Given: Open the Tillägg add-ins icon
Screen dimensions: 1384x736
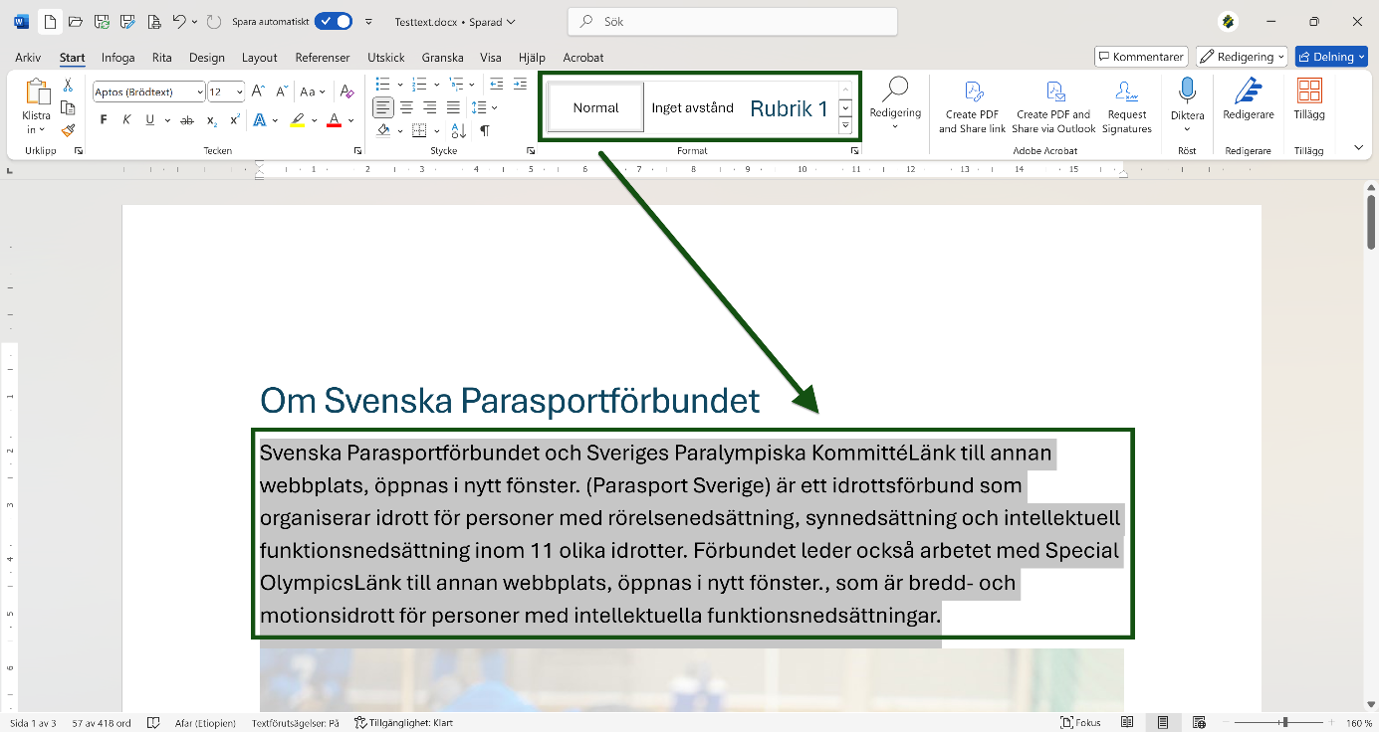Looking at the screenshot, I should (1309, 100).
